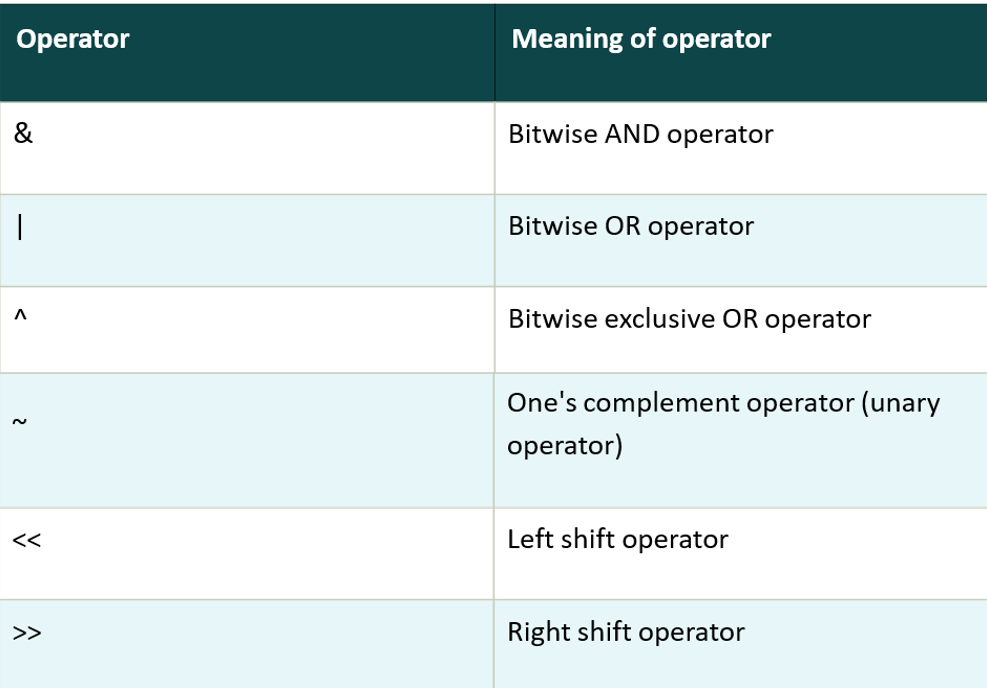987x688 pixels.
Task: Click the right shift (>>) symbol
Action: 27,633
